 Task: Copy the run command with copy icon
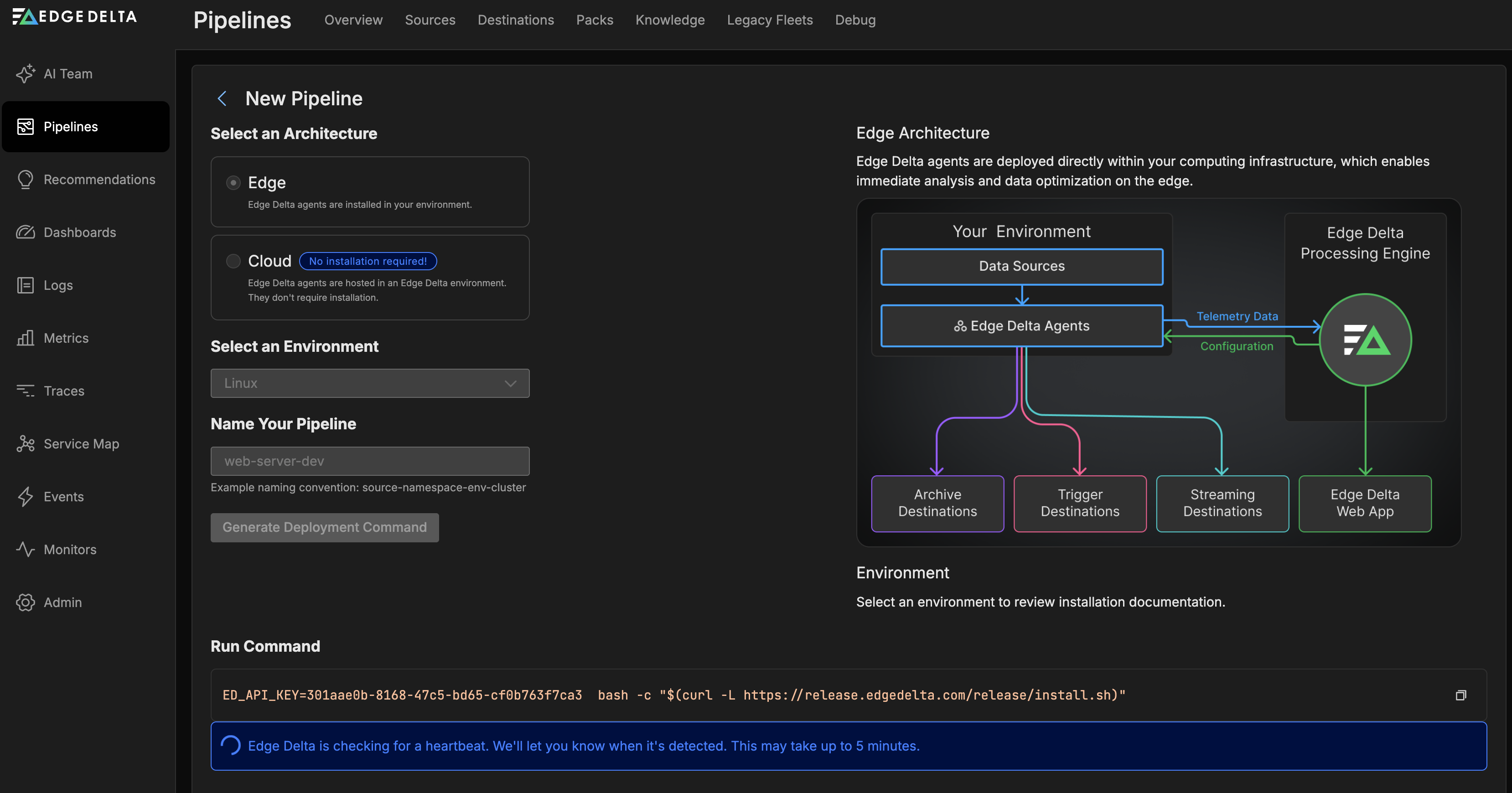[x=1460, y=695]
